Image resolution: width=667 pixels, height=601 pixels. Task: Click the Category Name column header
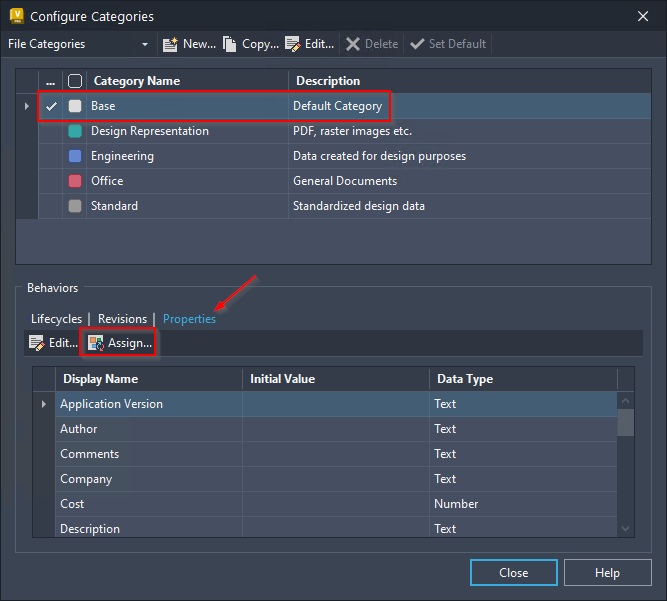click(188, 81)
